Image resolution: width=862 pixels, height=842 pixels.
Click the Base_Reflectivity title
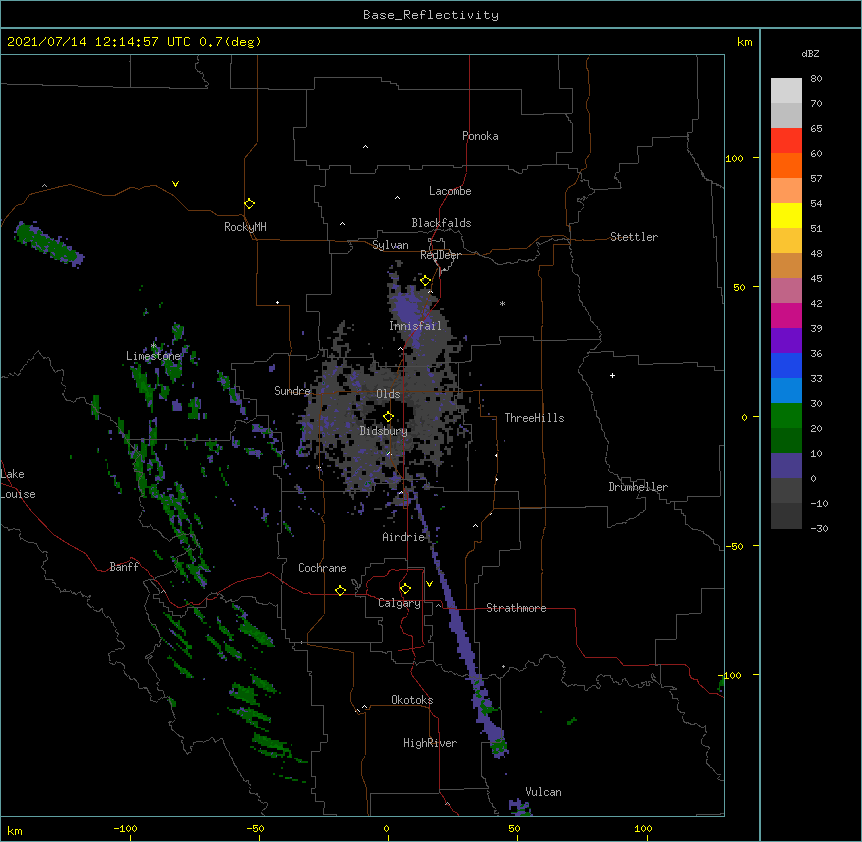pos(431,15)
